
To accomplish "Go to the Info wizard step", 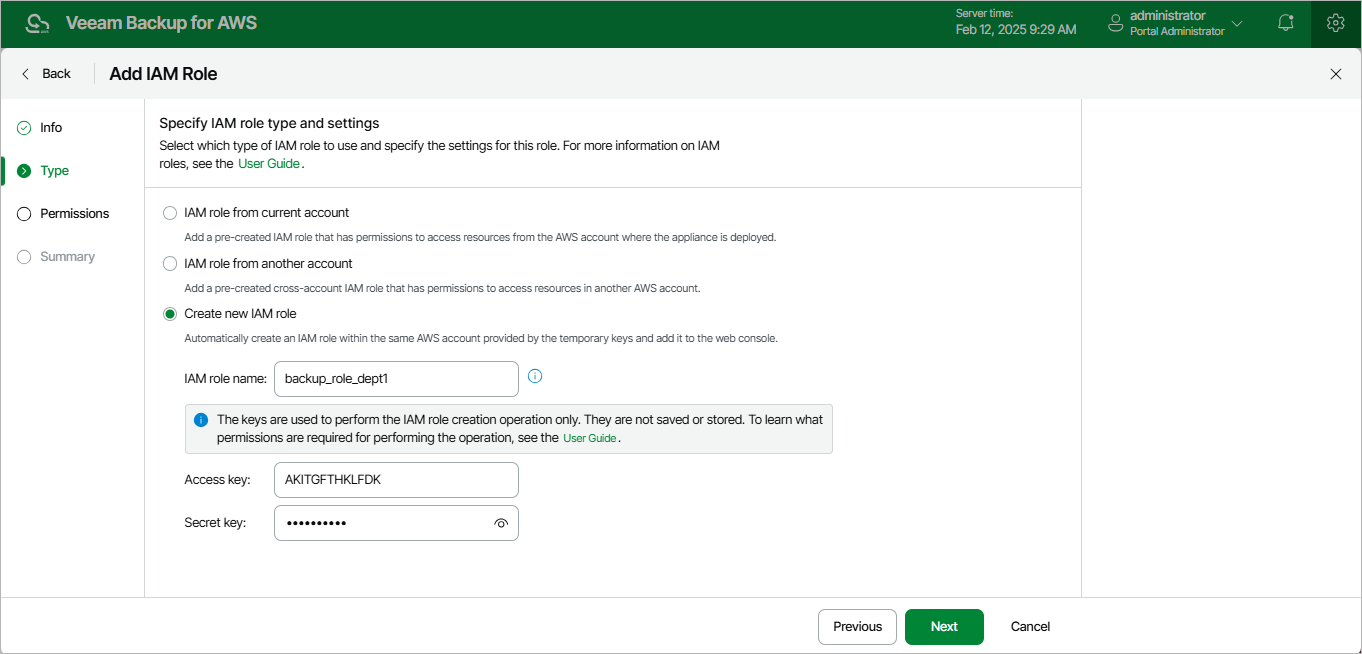I will (50, 128).
